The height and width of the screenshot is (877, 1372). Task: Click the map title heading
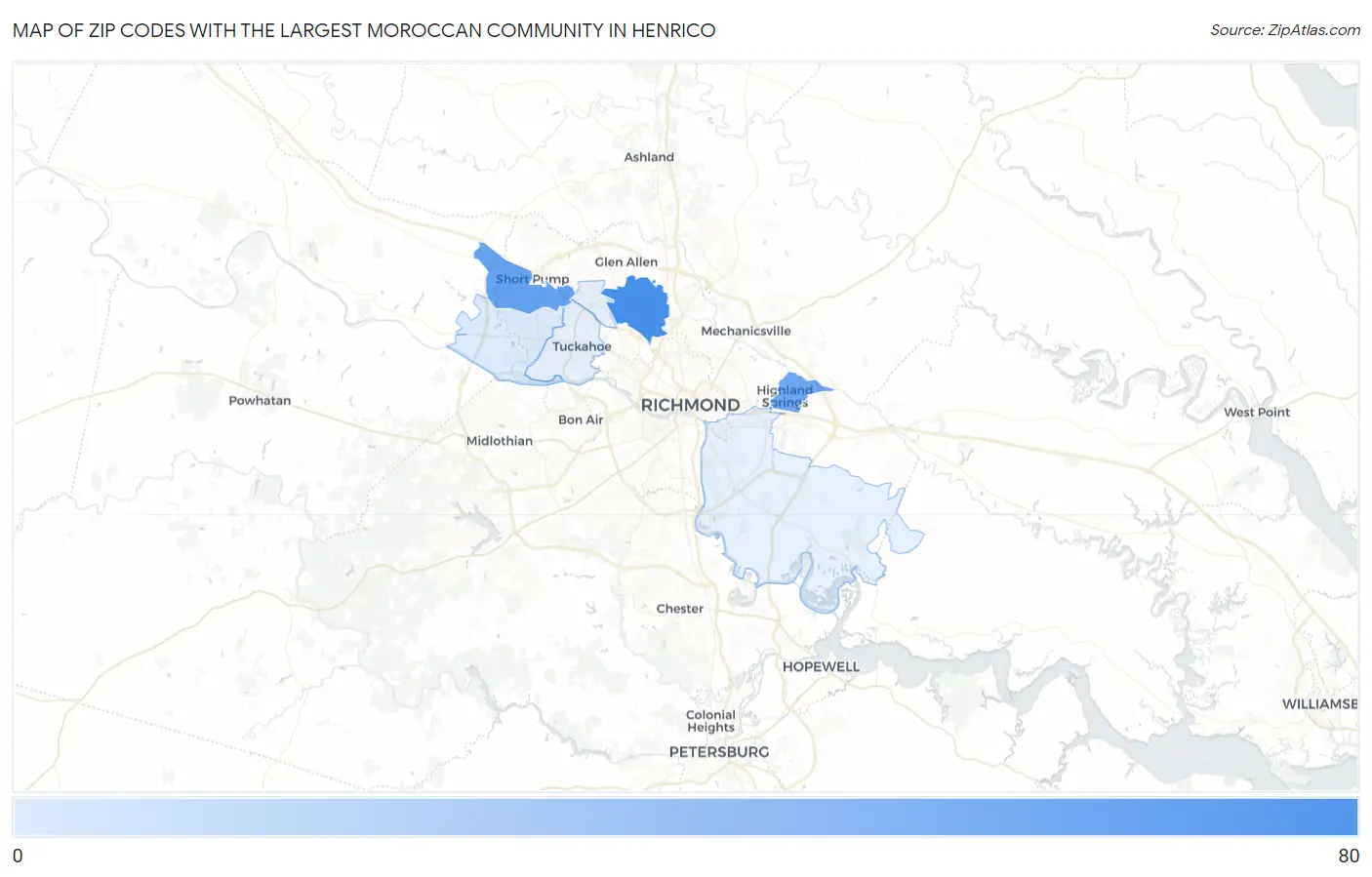[364, 30]
